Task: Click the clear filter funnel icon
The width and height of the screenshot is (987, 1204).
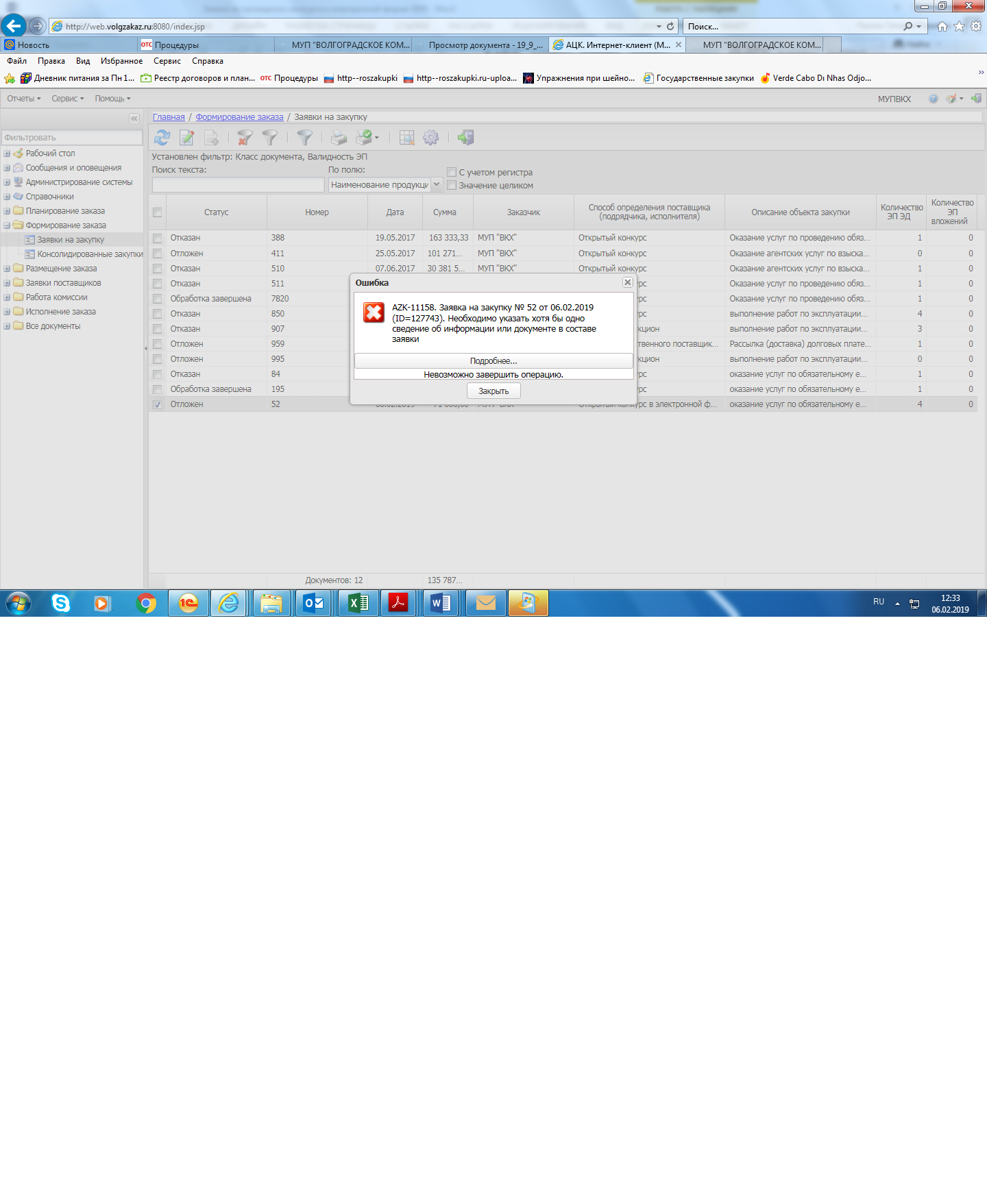Action: 244,138
